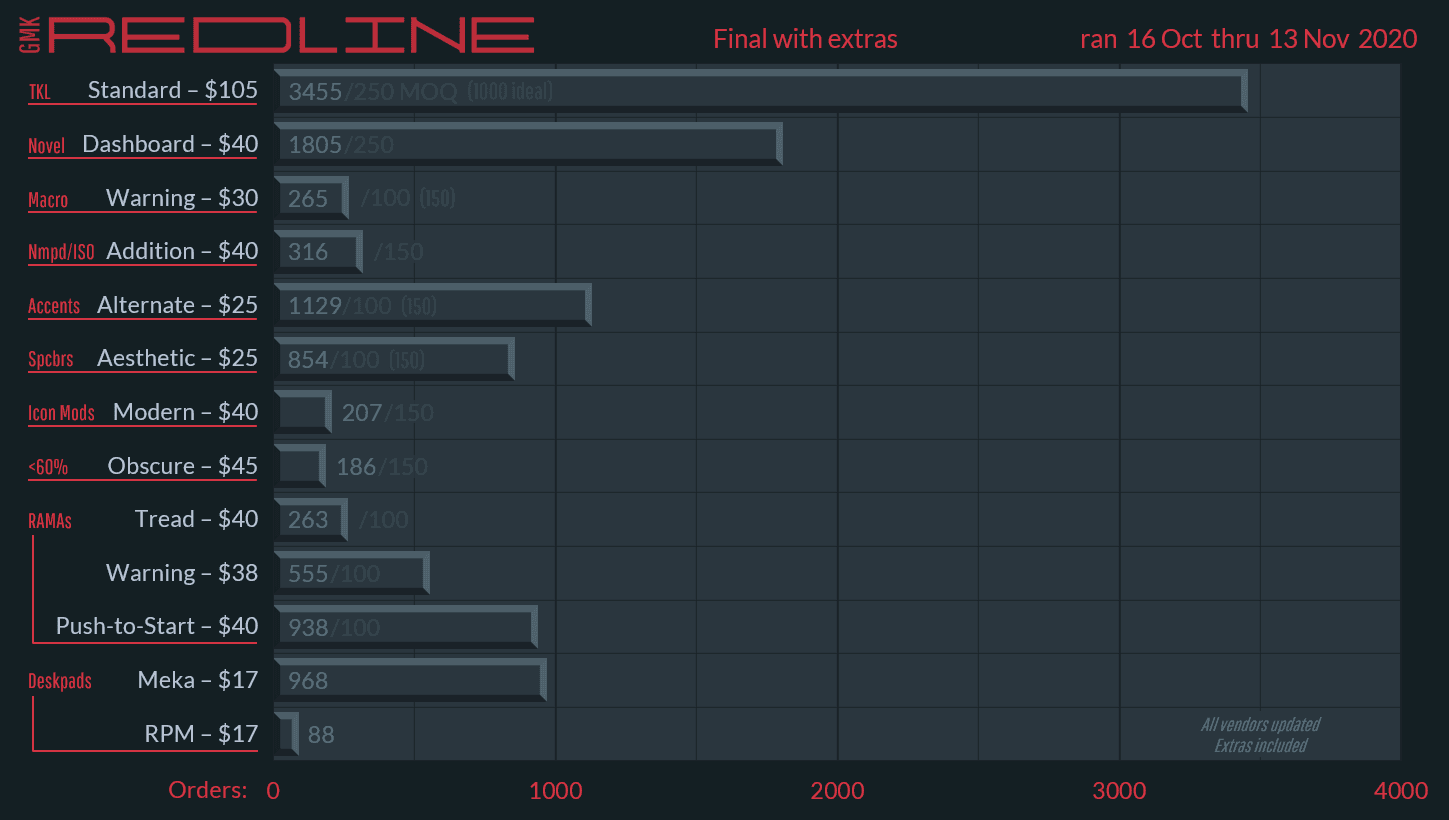Click the TKL category label
Viewport: 1449px width, 820px height.
coord(40,92)
